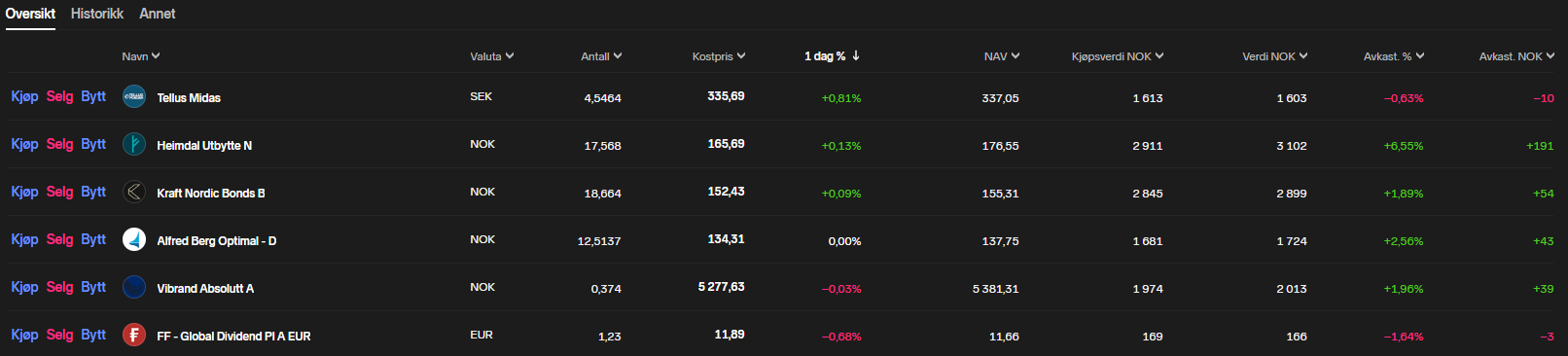
Task: Click Bytt for Kraft Nordic Bonds B
Action: tap(93, 192)
